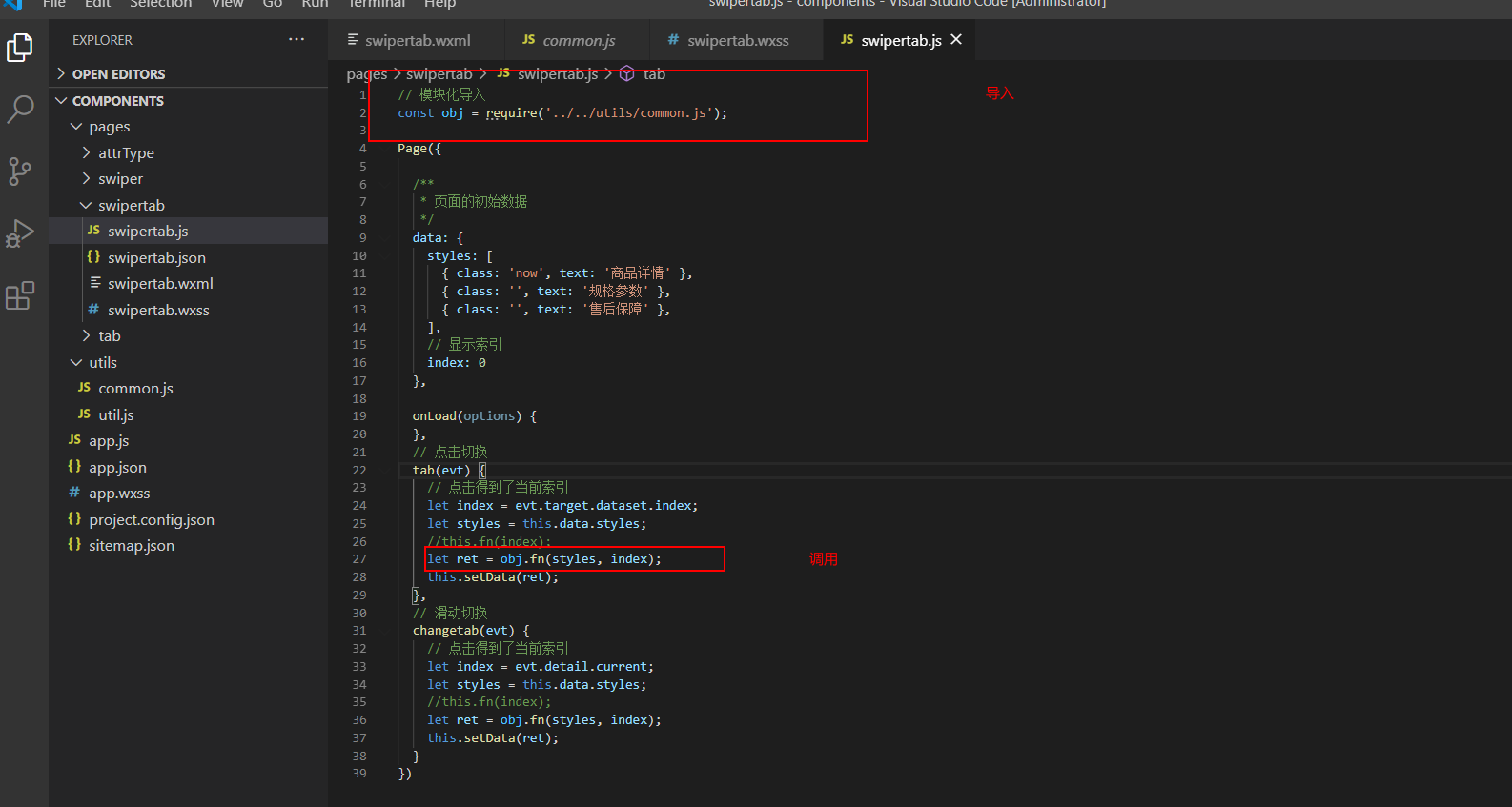Open the Search view icon
This screenshot has width=1512, height=807.
coord(20,109)
